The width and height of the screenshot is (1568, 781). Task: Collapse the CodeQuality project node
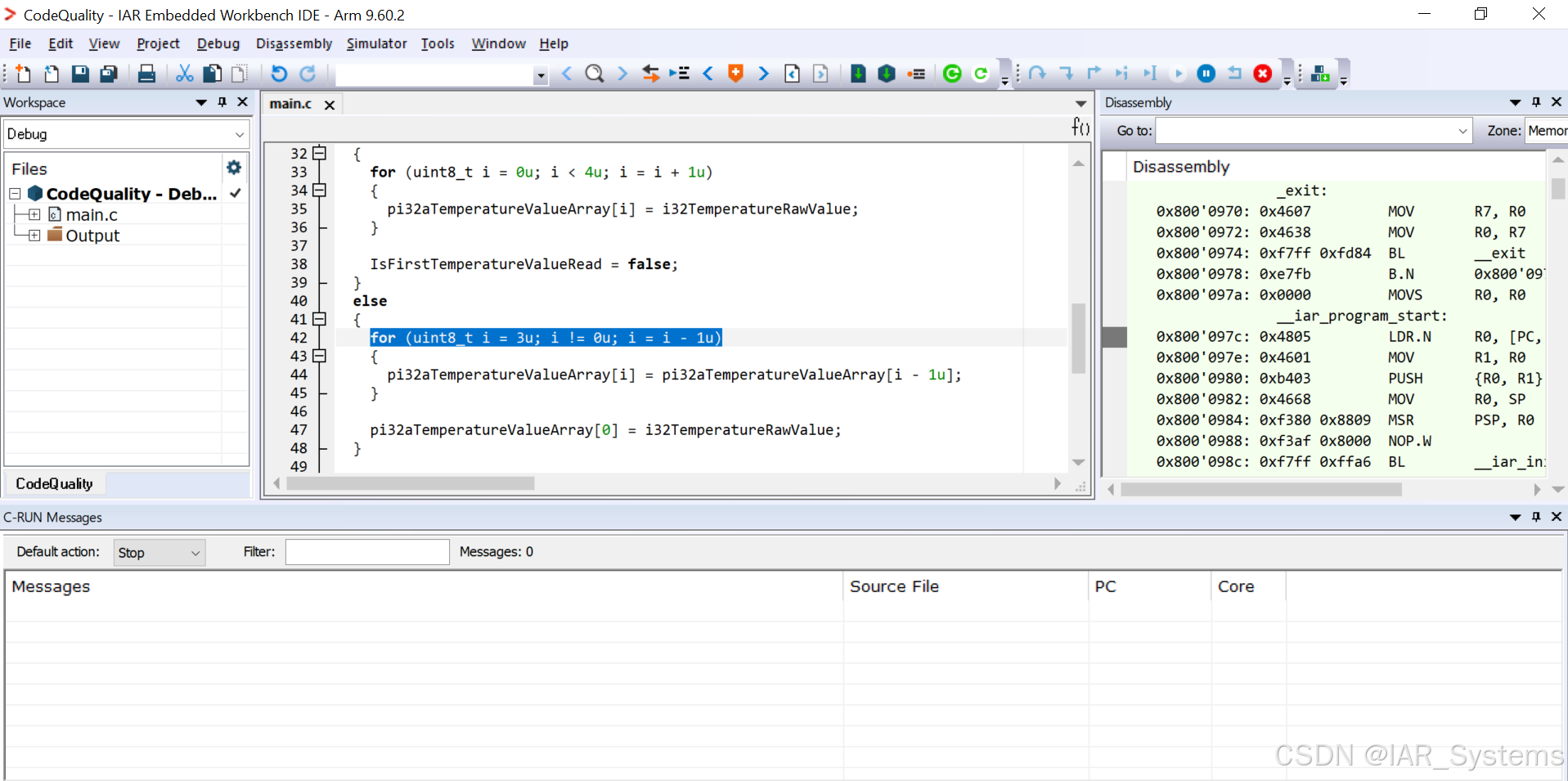pyautogui.click(x=15, y=194)
